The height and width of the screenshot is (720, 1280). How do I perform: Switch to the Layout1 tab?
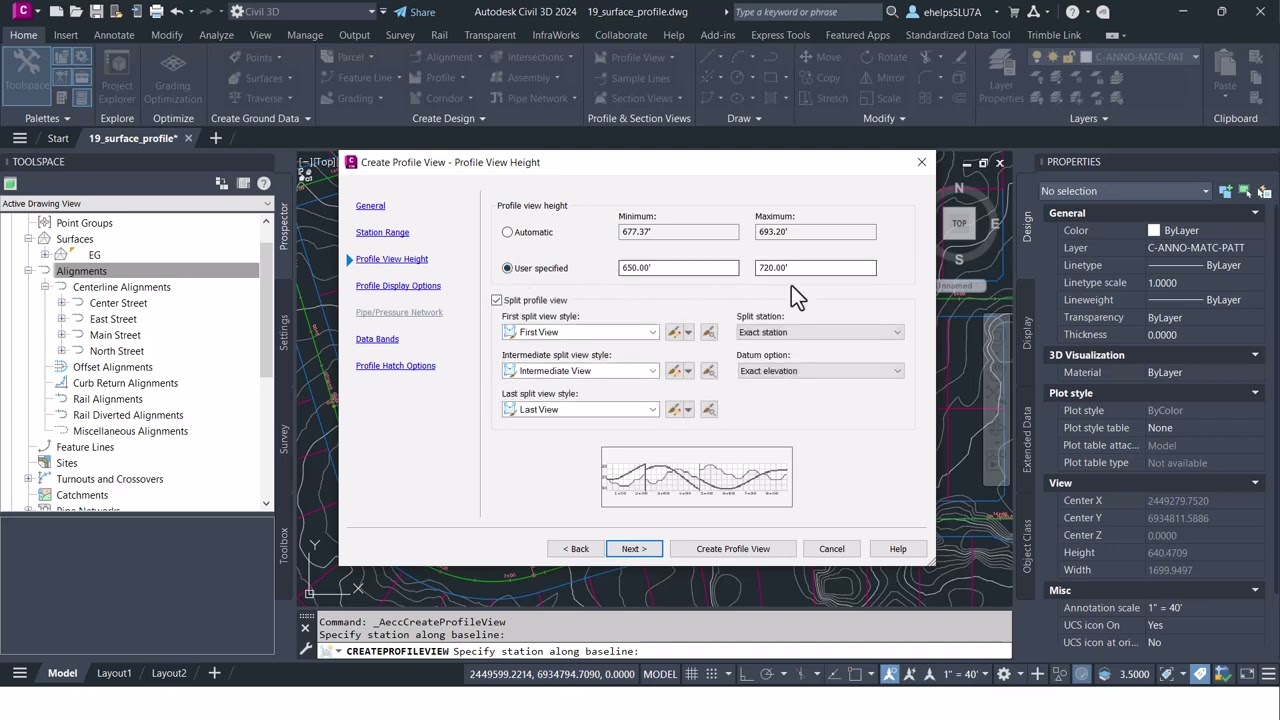point(114,673)
